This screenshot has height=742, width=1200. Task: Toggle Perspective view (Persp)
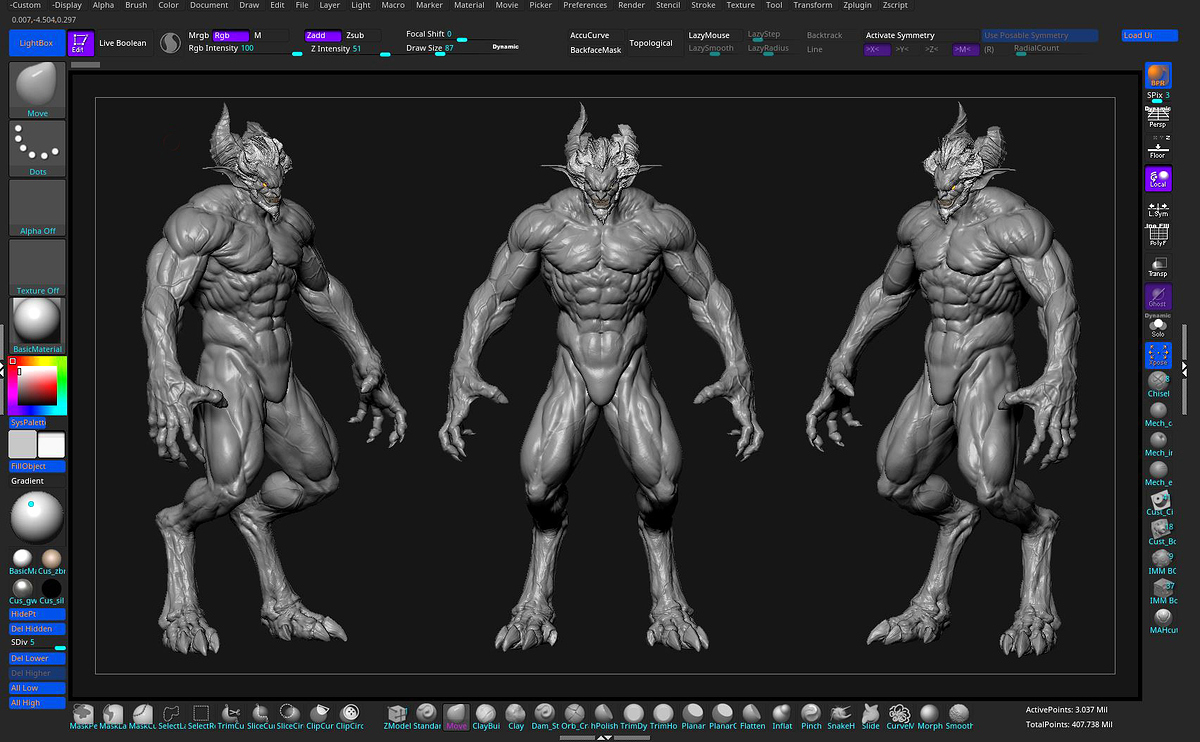(x=1158, y=118)
